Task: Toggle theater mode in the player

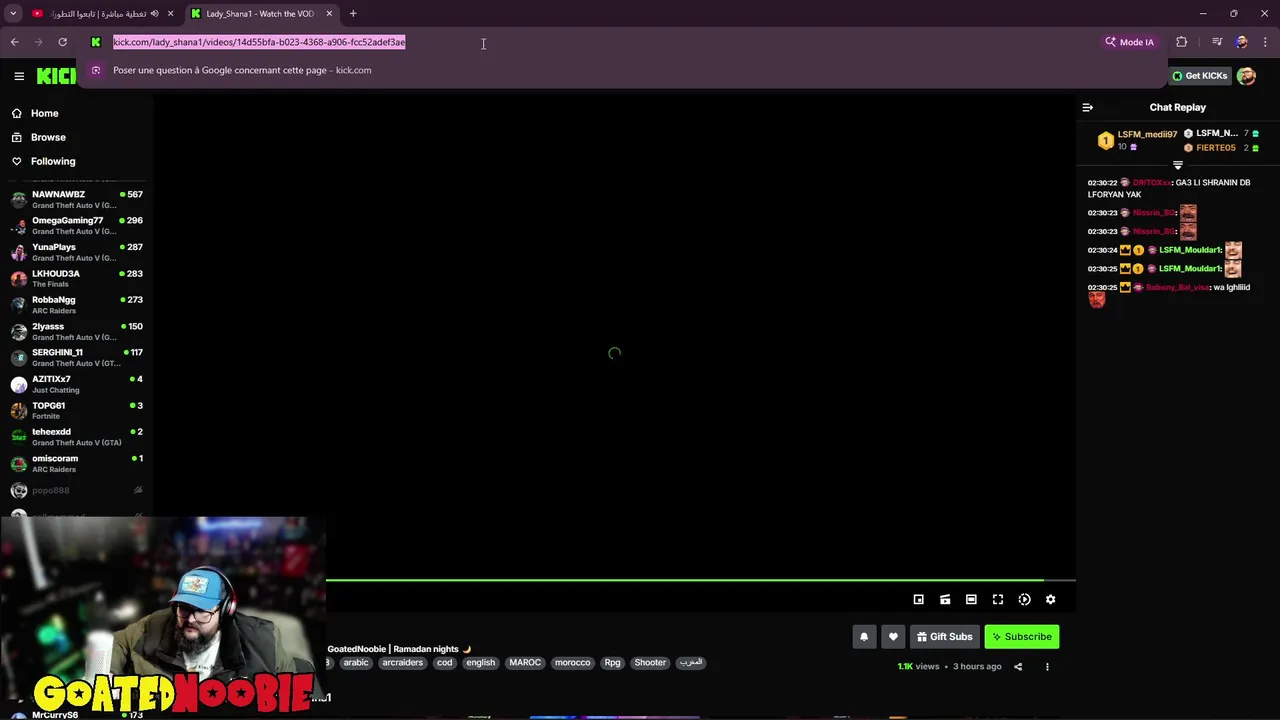Action: click(x=971, y=599)
